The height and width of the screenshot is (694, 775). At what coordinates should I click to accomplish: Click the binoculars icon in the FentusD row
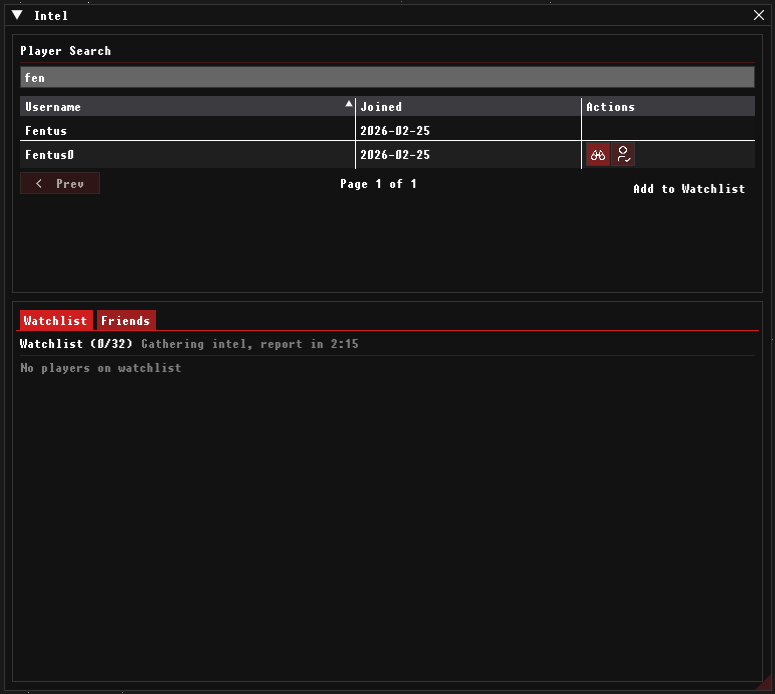coord(598,155)
